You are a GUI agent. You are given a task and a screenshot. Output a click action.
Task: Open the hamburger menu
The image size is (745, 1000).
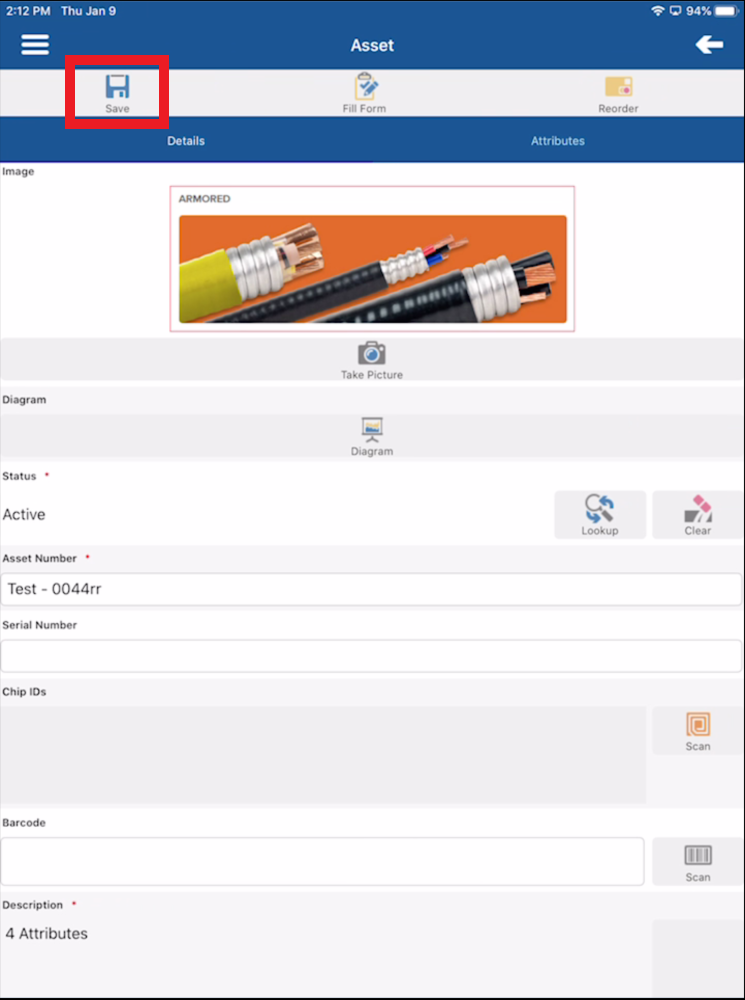pyautogui.click(x=35, y=45)
